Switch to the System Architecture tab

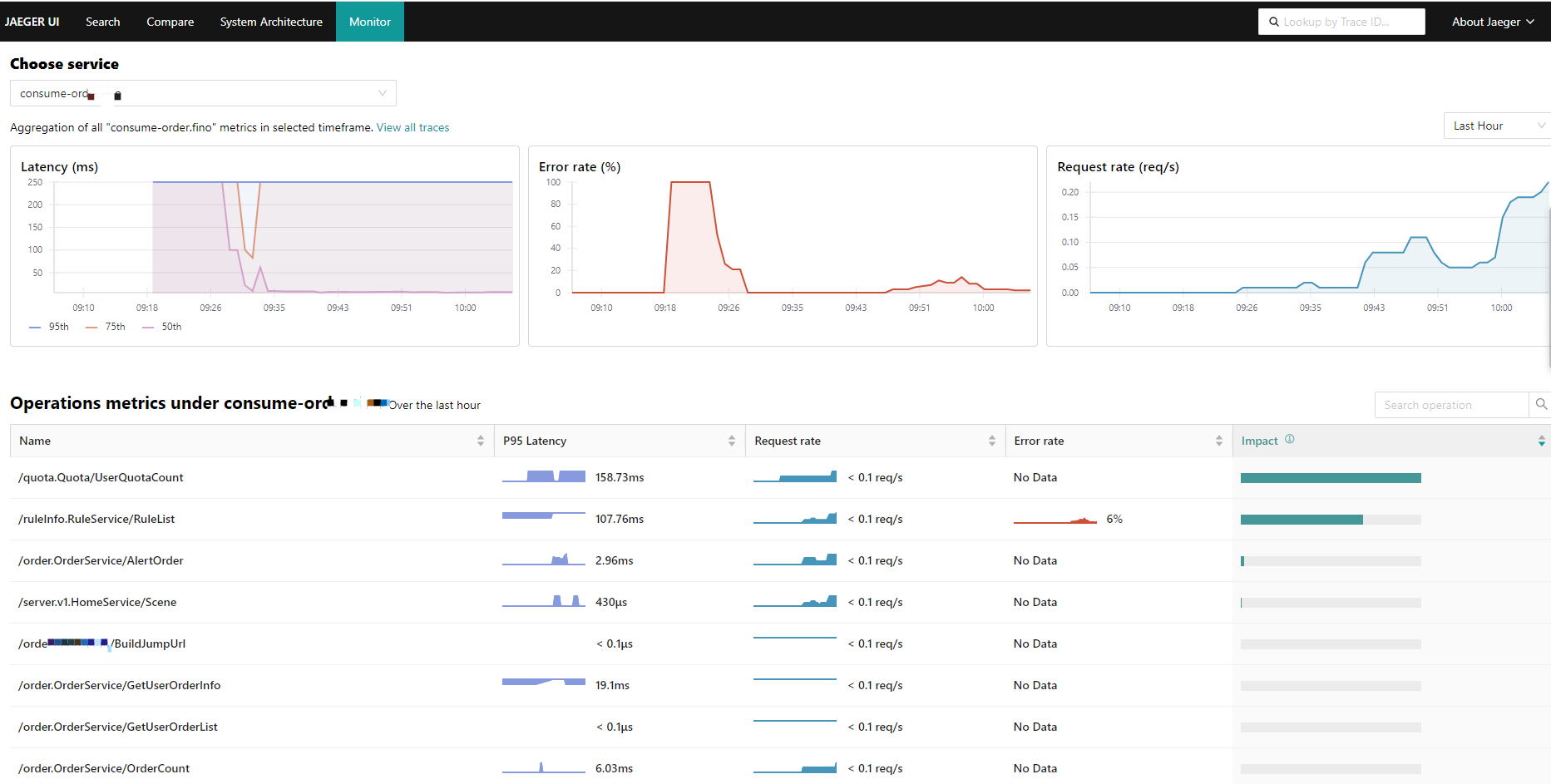click(271, 22)
